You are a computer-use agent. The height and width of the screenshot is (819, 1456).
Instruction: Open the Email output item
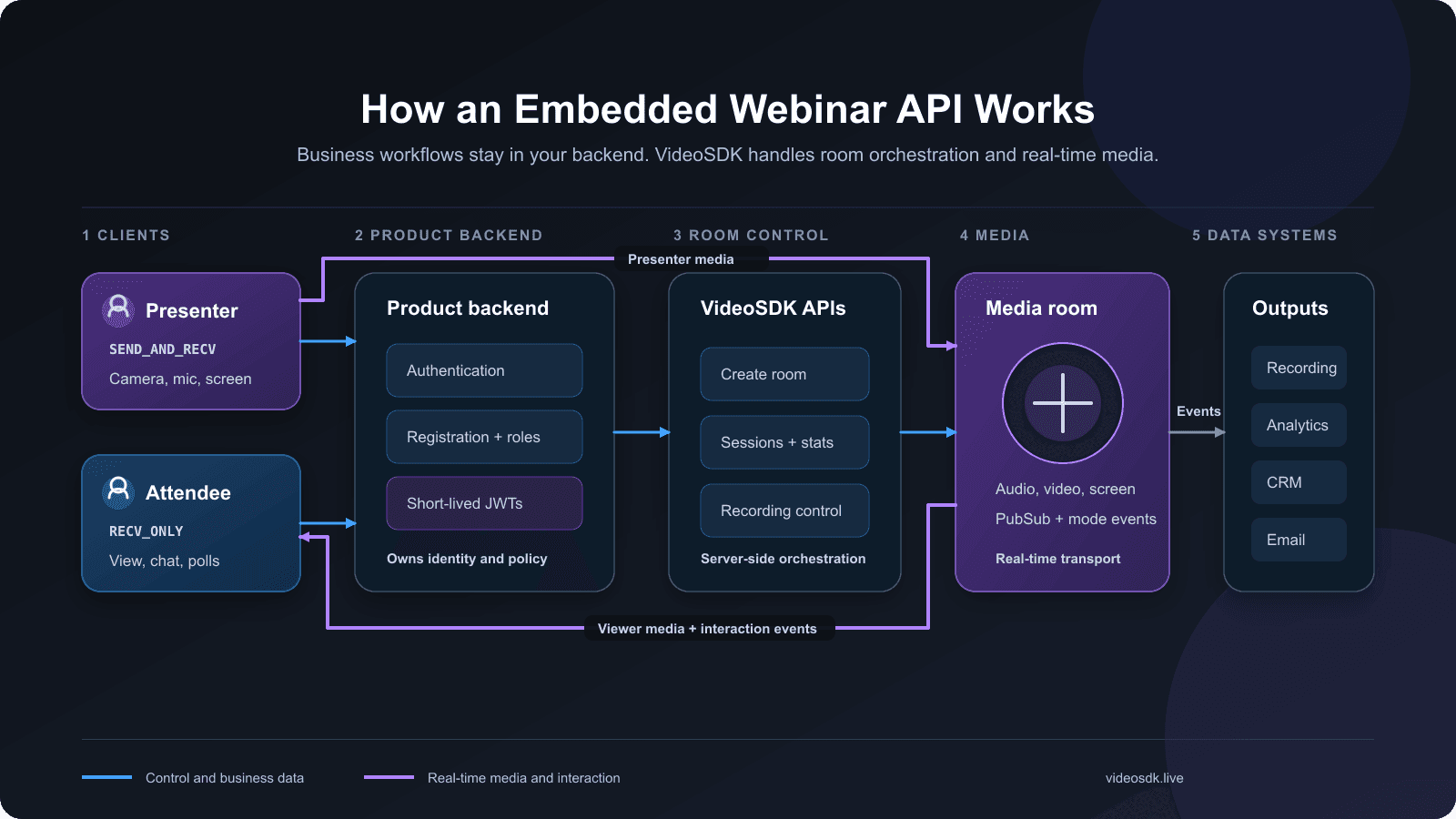coord(1299,540)
